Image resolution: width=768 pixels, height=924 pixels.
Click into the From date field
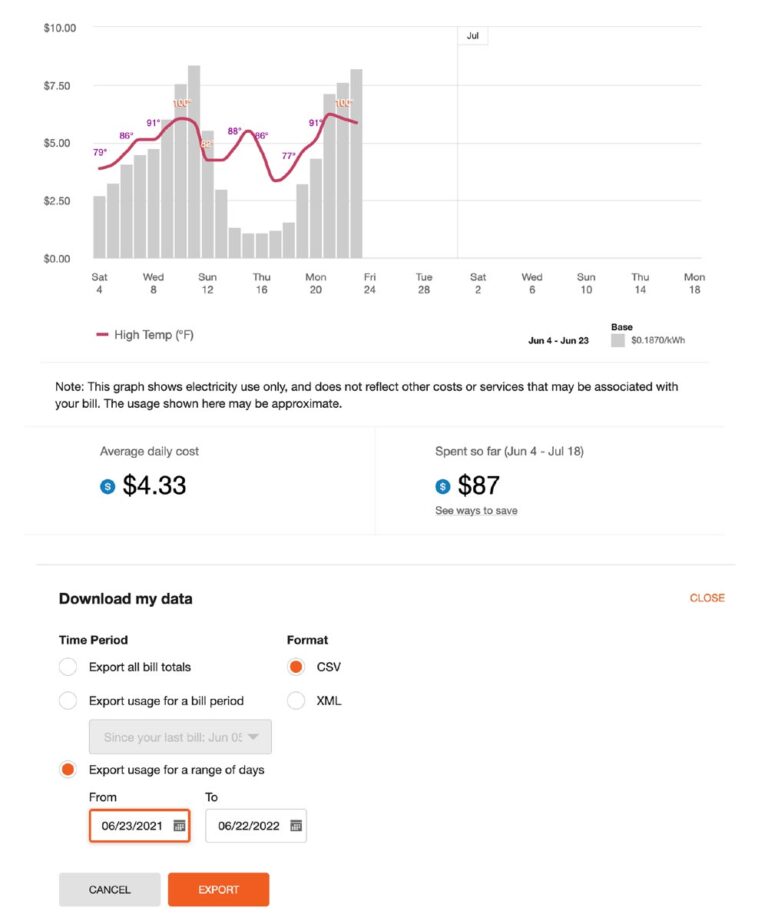click(x=130, y=826)
